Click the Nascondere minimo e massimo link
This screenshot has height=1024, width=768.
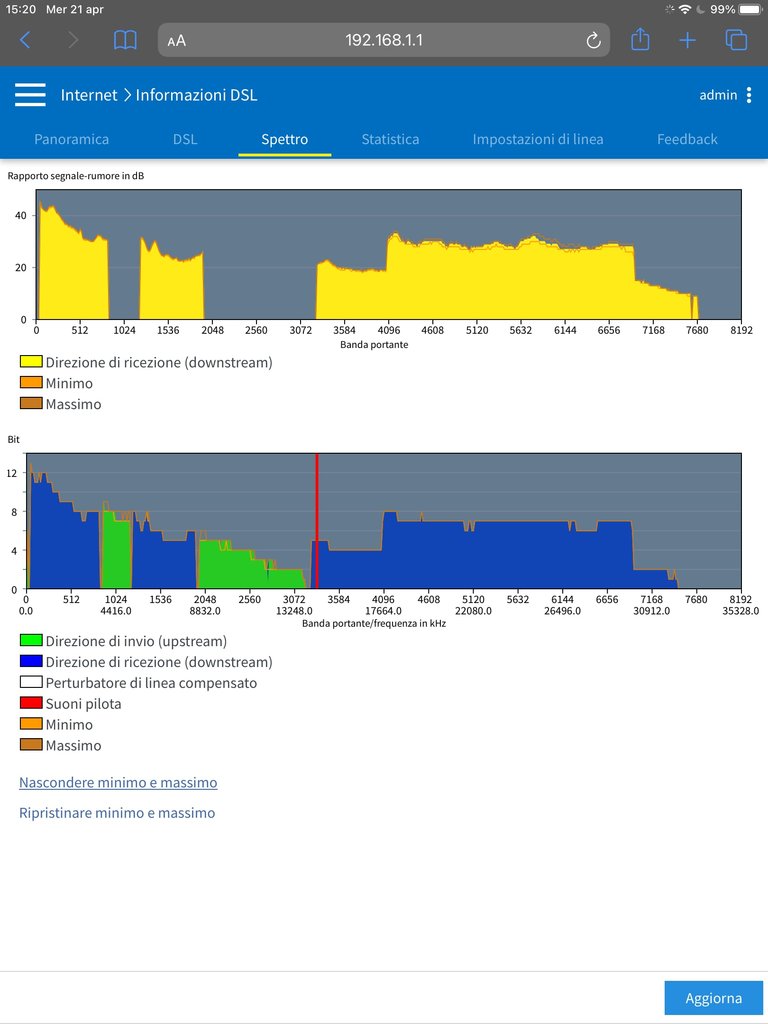click(118, 782)
